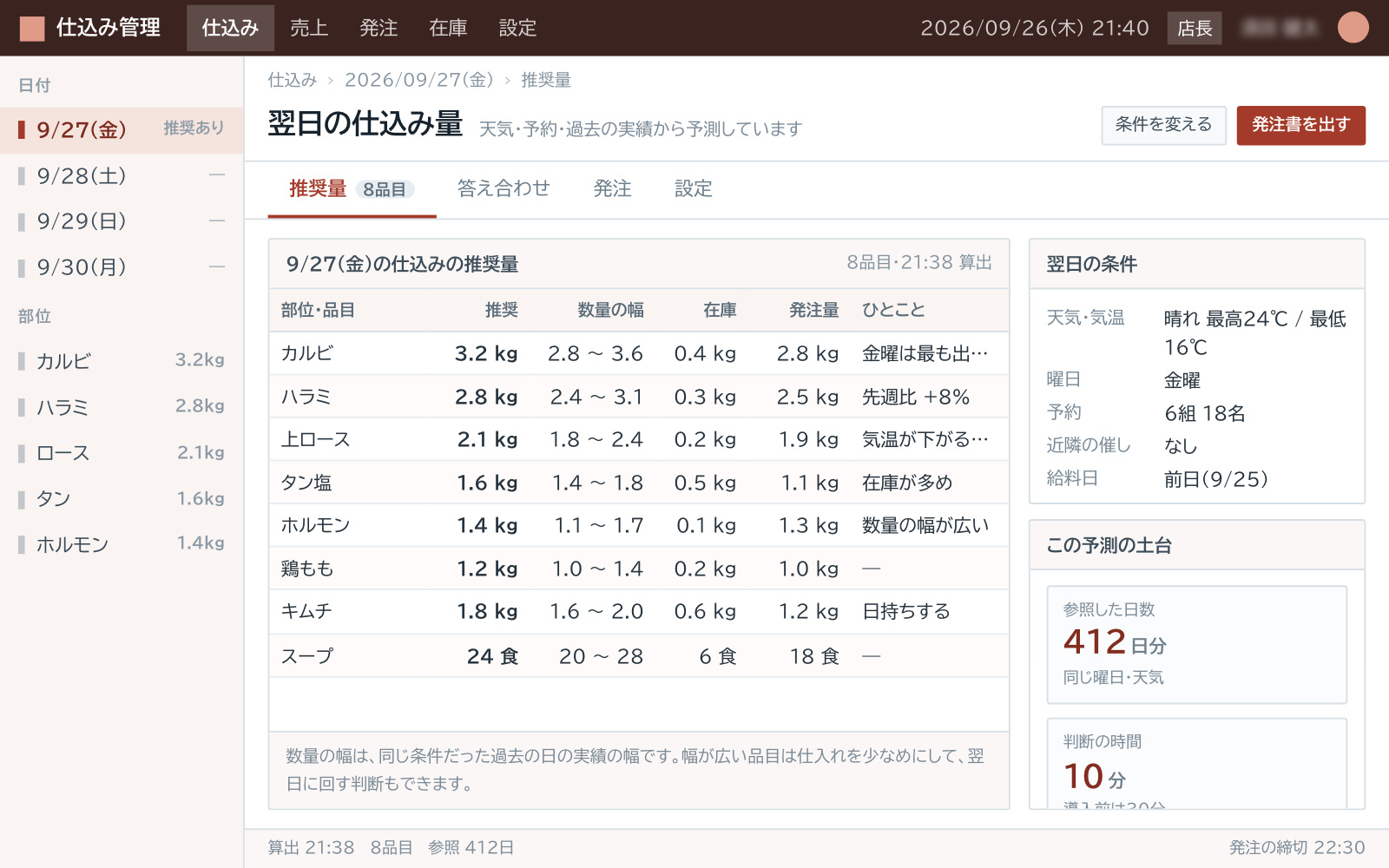Viewport: 1389px width, 868px height.
Task: Select カルビ 3.2kg in the sidebar 部位 list
Action: [122, 360]
